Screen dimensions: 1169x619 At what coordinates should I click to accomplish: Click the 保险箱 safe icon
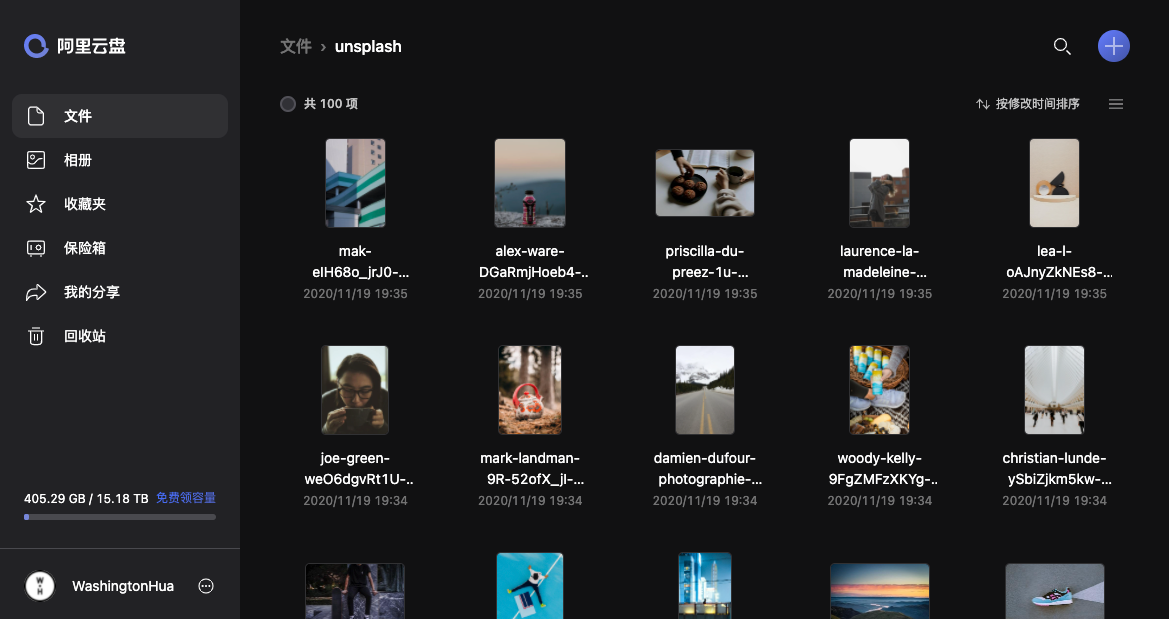[x=36, y=248]
